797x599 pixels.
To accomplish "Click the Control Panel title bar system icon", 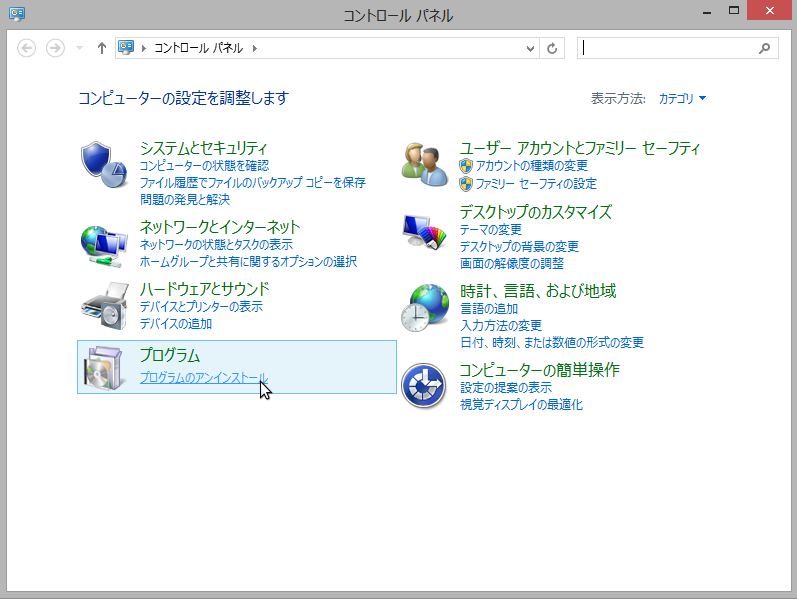I will (17, 13).
